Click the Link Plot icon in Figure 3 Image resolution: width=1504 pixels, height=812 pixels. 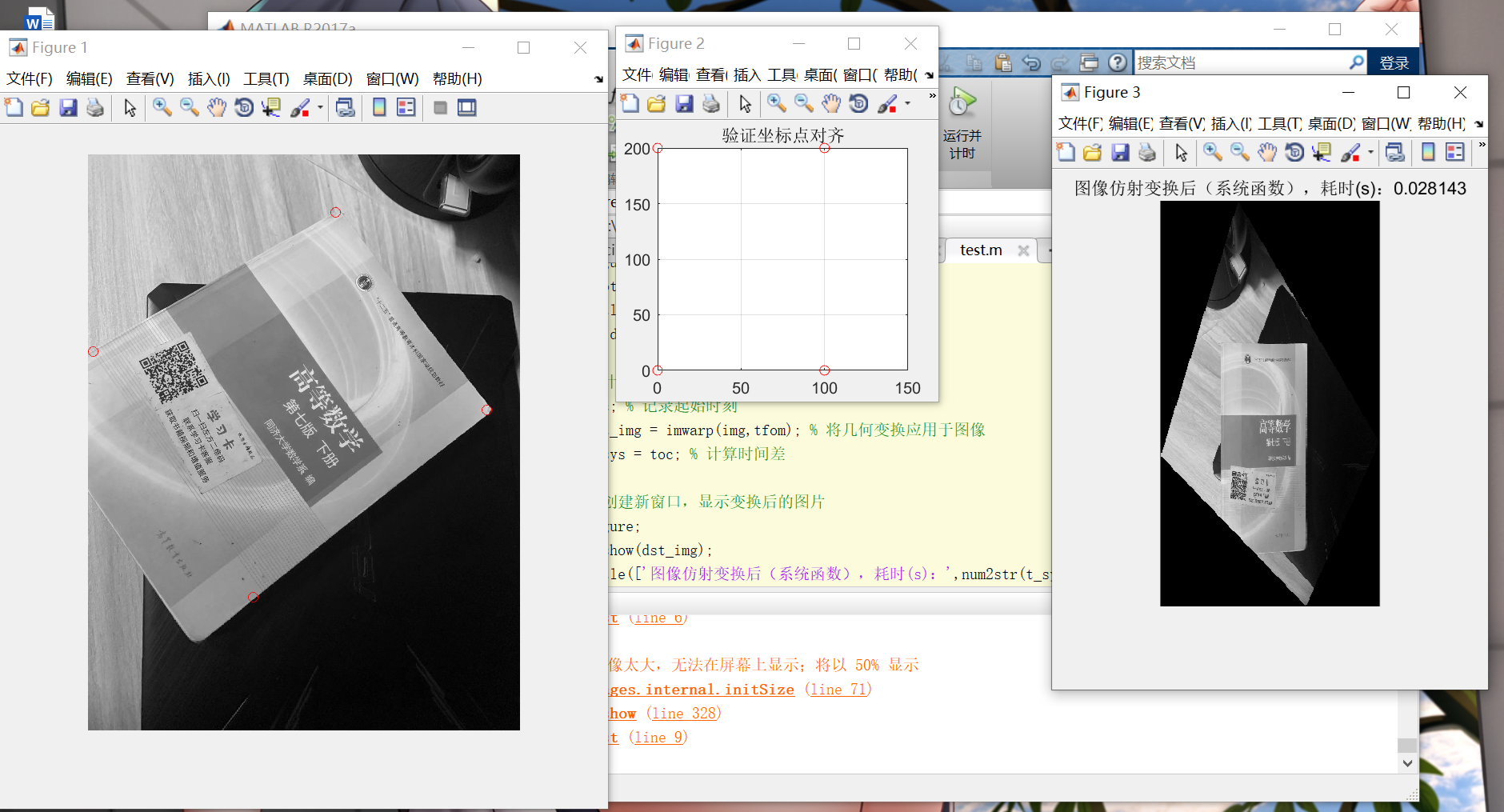point(1397,152)
